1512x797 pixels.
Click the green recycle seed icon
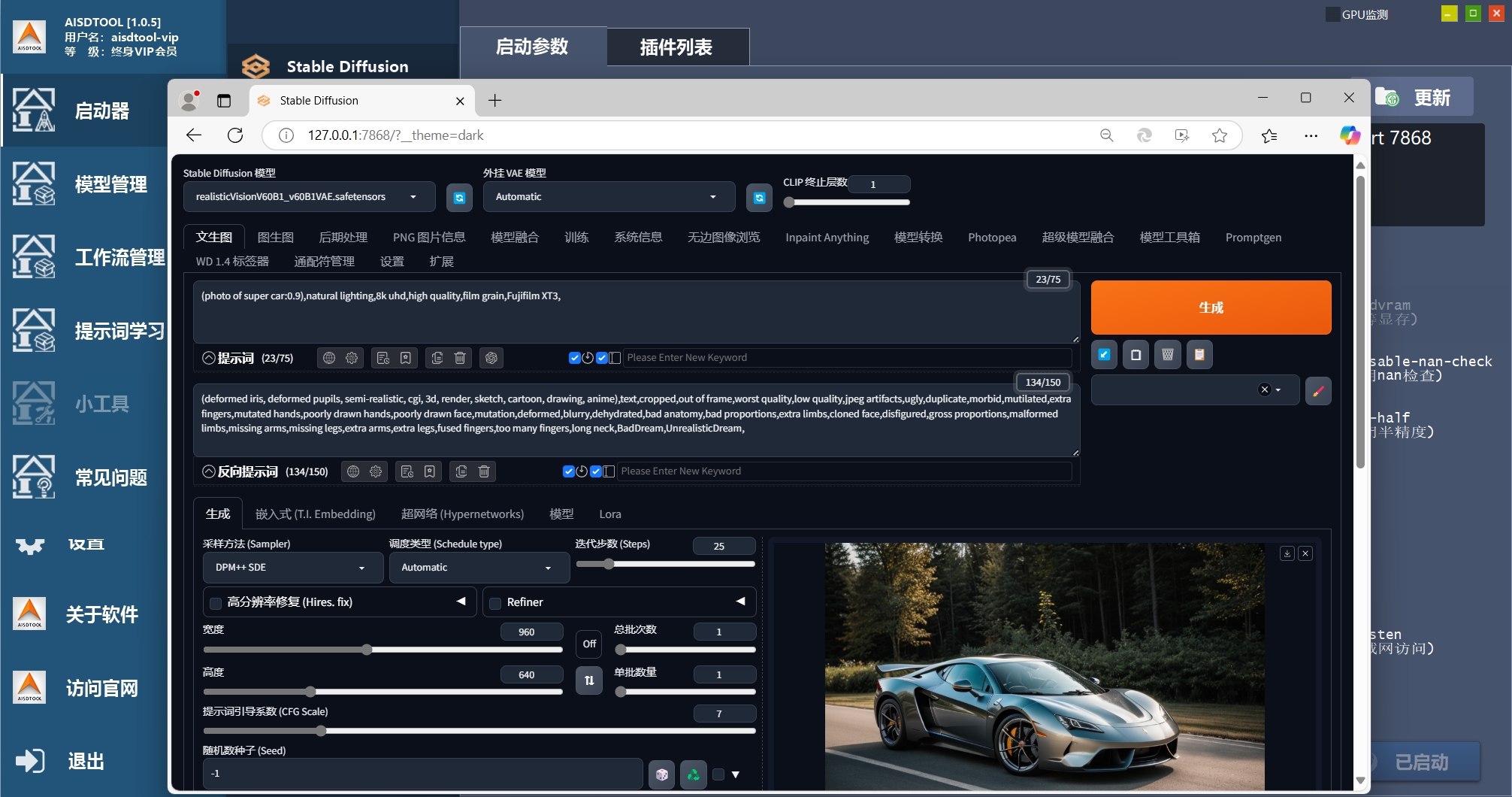click(693, 774)
